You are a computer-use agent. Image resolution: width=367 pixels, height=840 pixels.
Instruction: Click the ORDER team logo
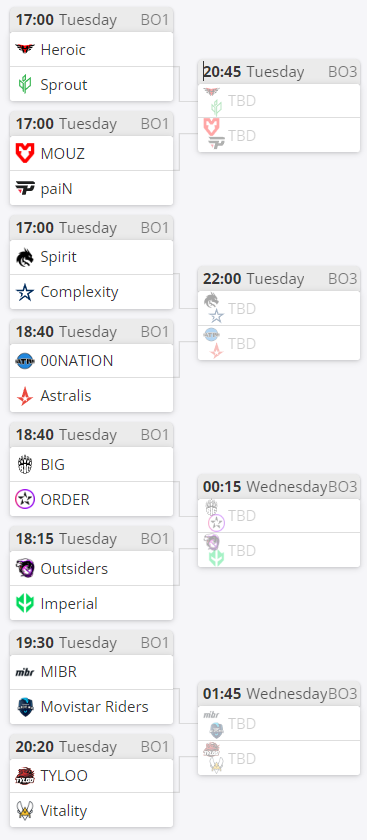point(25,499)
